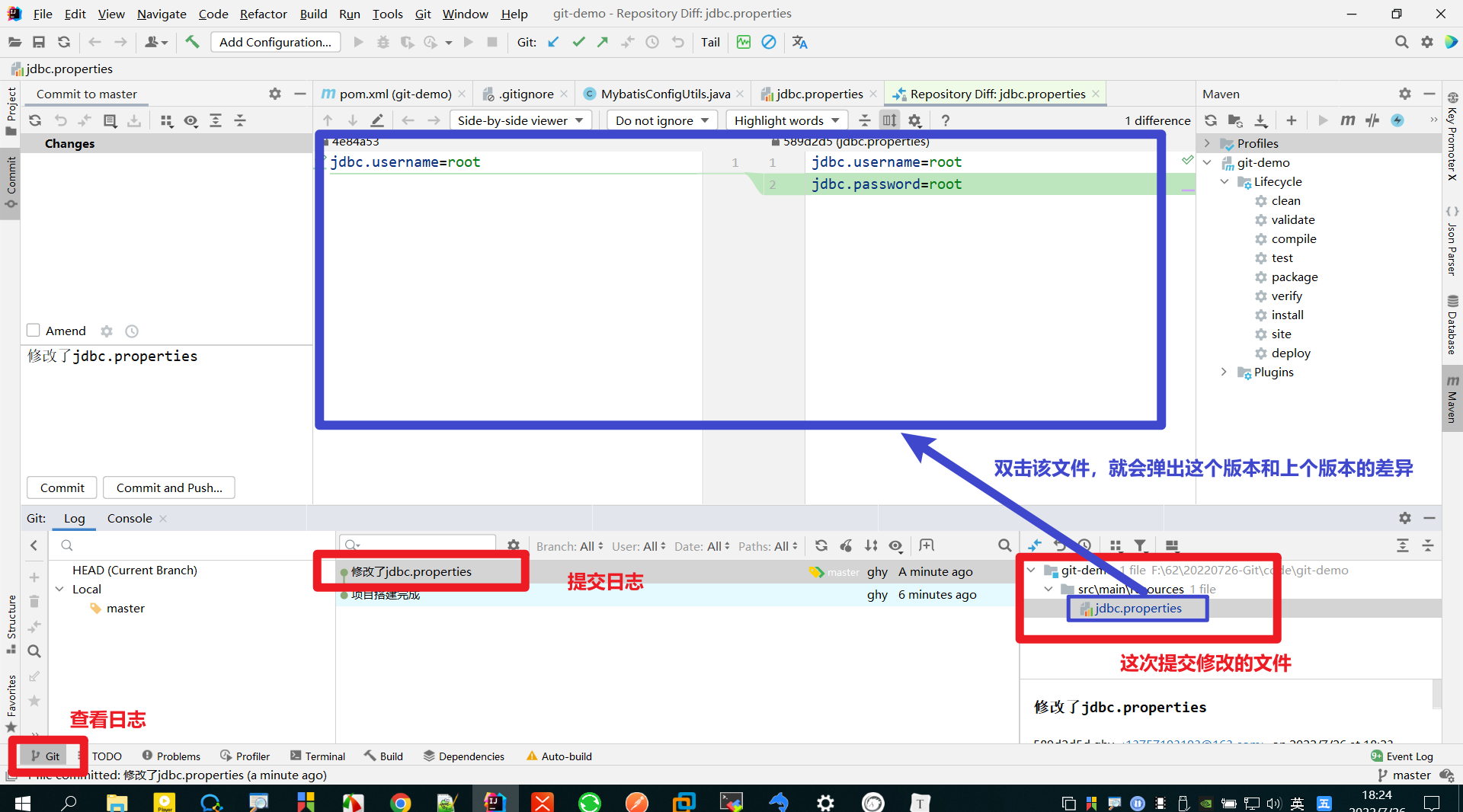Screen dimensions: 1463x812
Task: Open Side-by-side viewer dropdown
Action: 520,120
